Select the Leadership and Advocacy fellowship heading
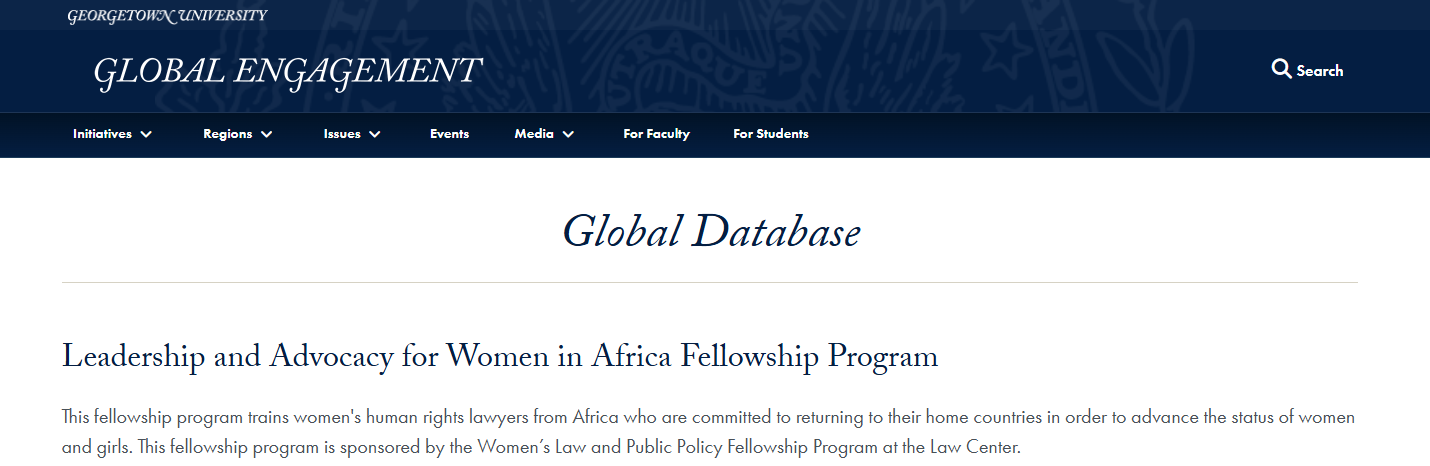Viewport: 1430px width, 466px height. click(500, 357)
